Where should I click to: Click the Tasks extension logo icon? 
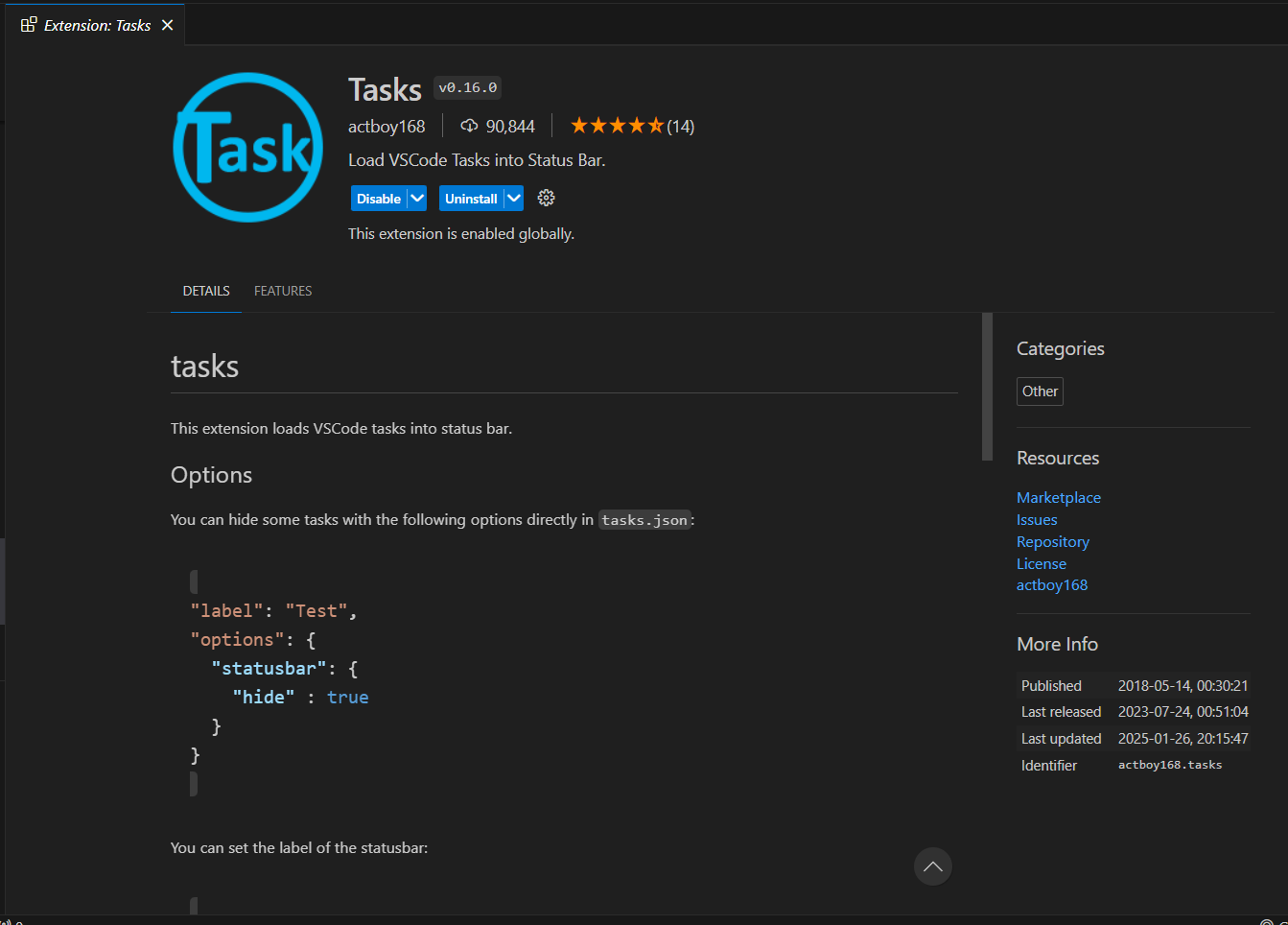(247, 148)
